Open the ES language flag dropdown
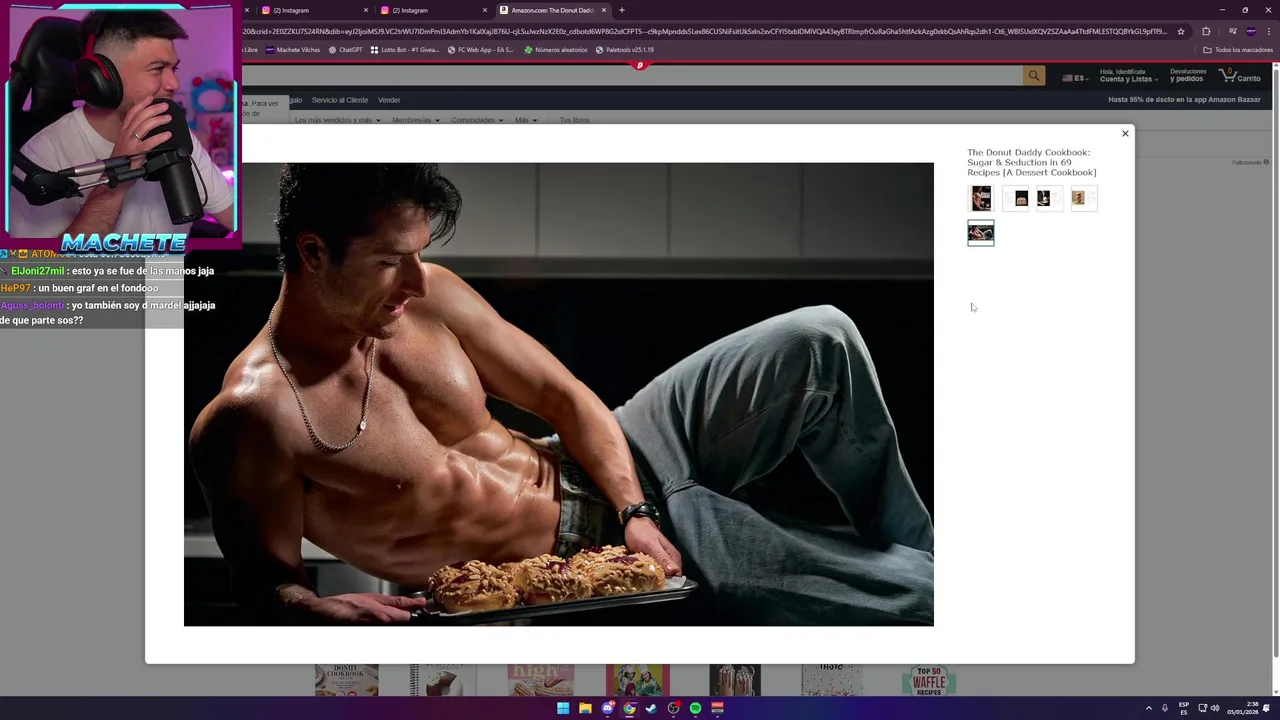The width and height of the screenshot is (1280, 720). [x=1075, y=77]
